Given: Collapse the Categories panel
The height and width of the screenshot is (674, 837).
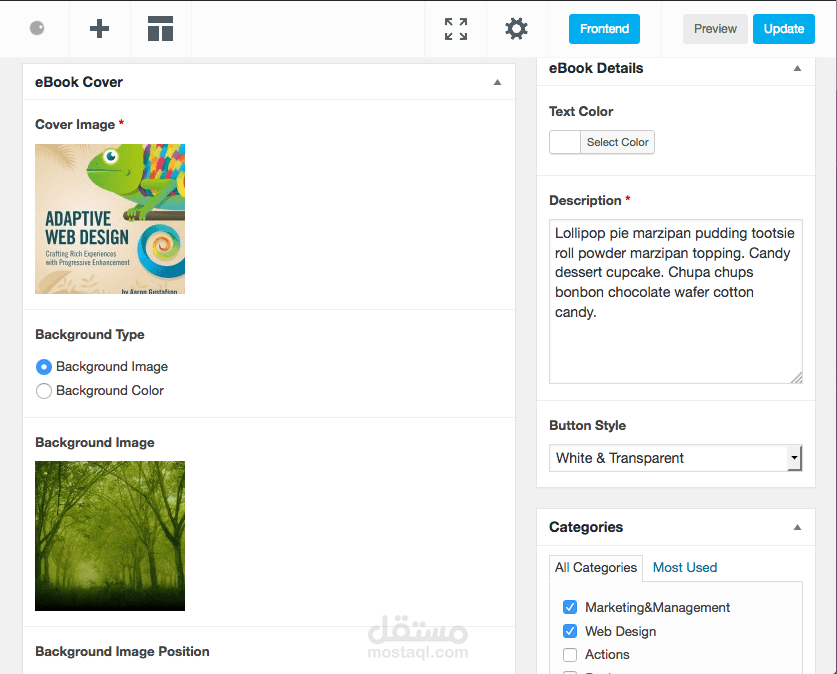Looking at the screenshot, I should (797, 527).
